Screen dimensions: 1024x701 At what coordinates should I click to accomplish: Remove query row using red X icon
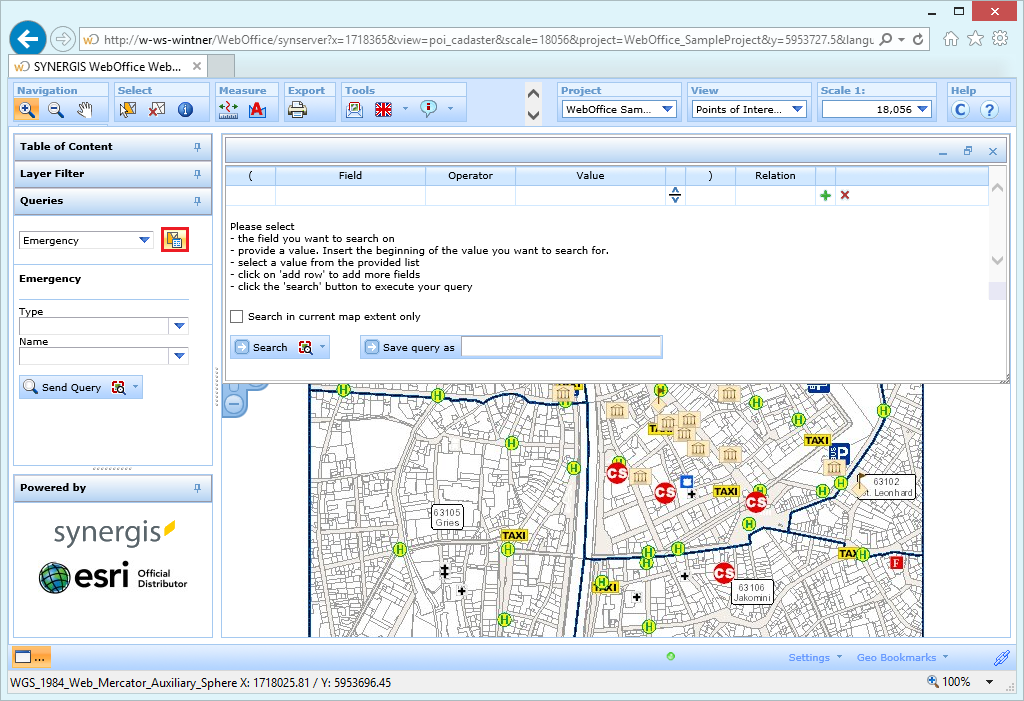click(845, 195)
